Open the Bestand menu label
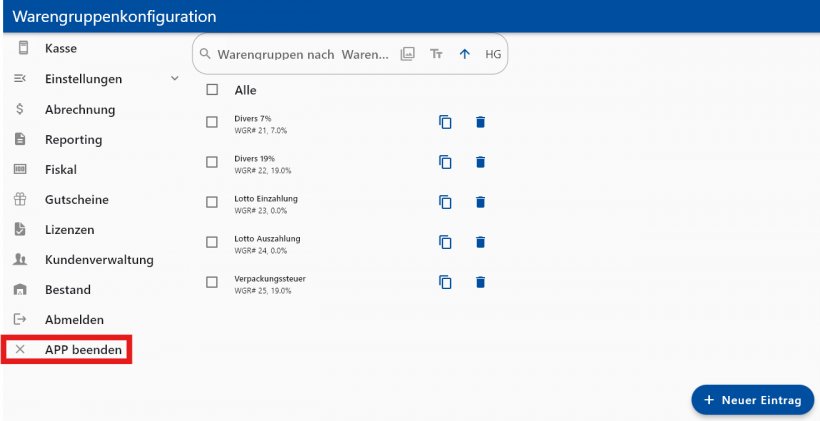 (x=67, y=290)
